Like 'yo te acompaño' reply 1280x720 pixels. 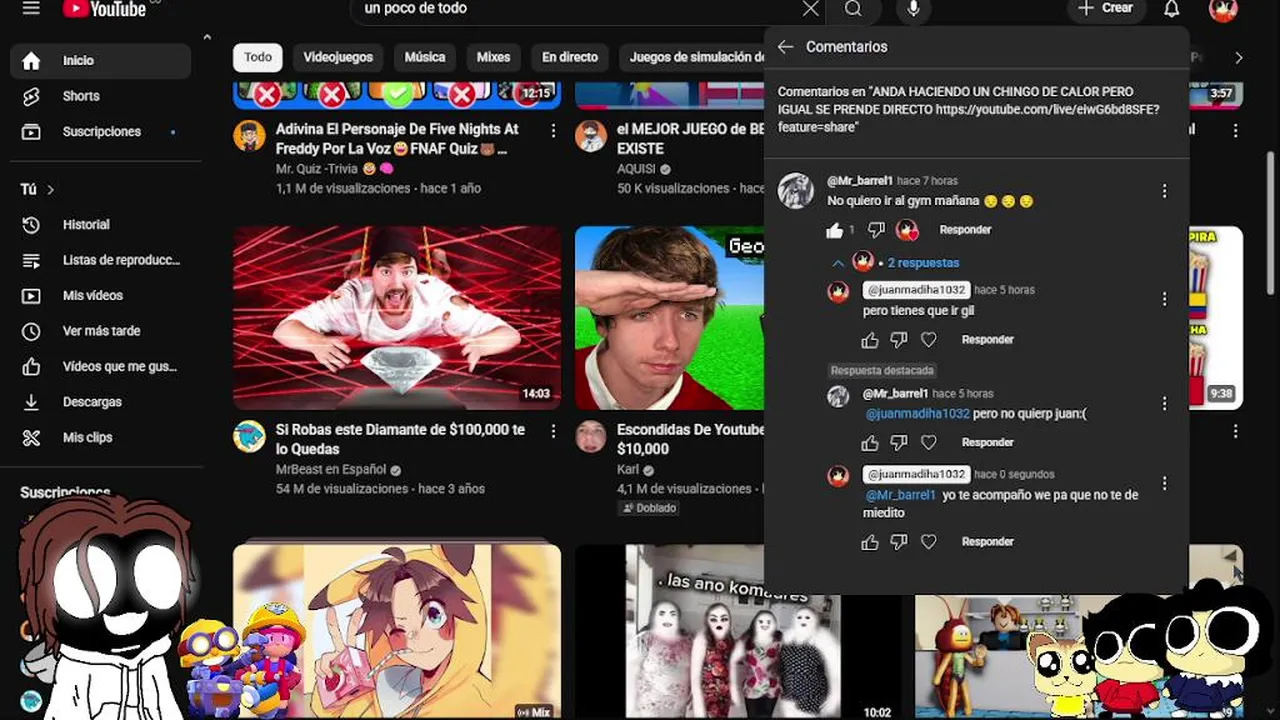tap(870, 542)
